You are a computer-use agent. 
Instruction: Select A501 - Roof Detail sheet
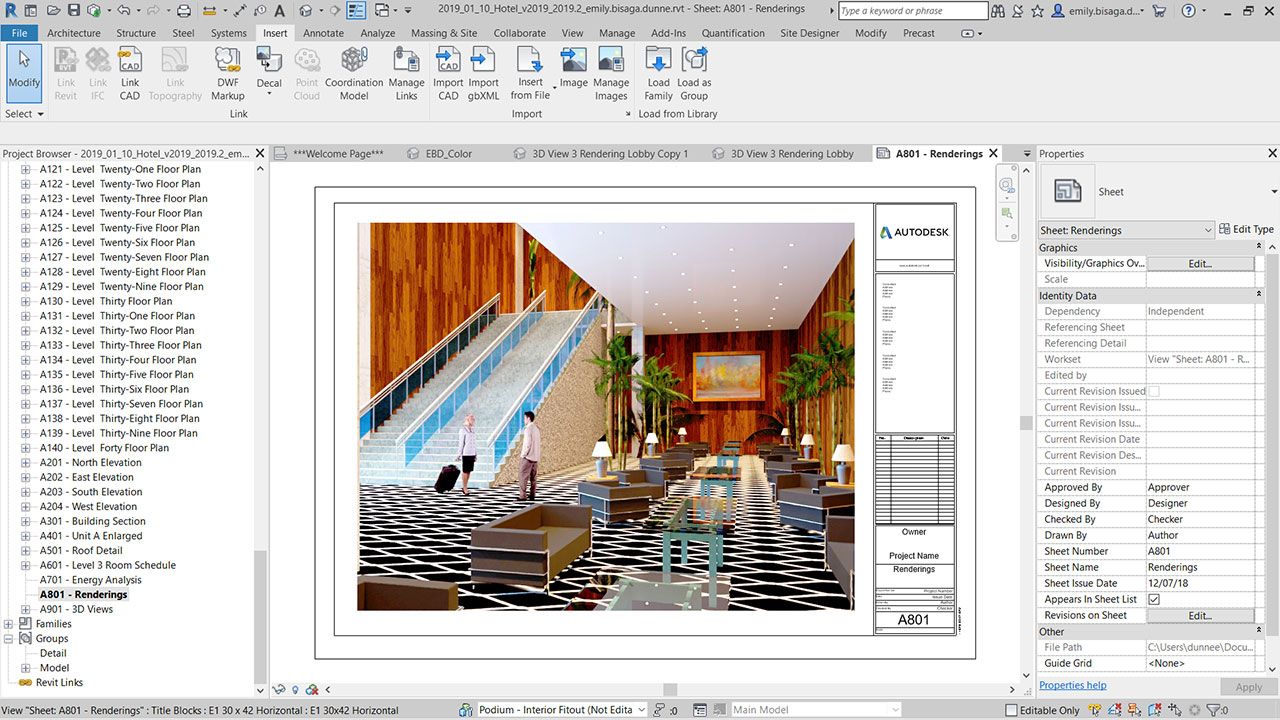(81, 550)
